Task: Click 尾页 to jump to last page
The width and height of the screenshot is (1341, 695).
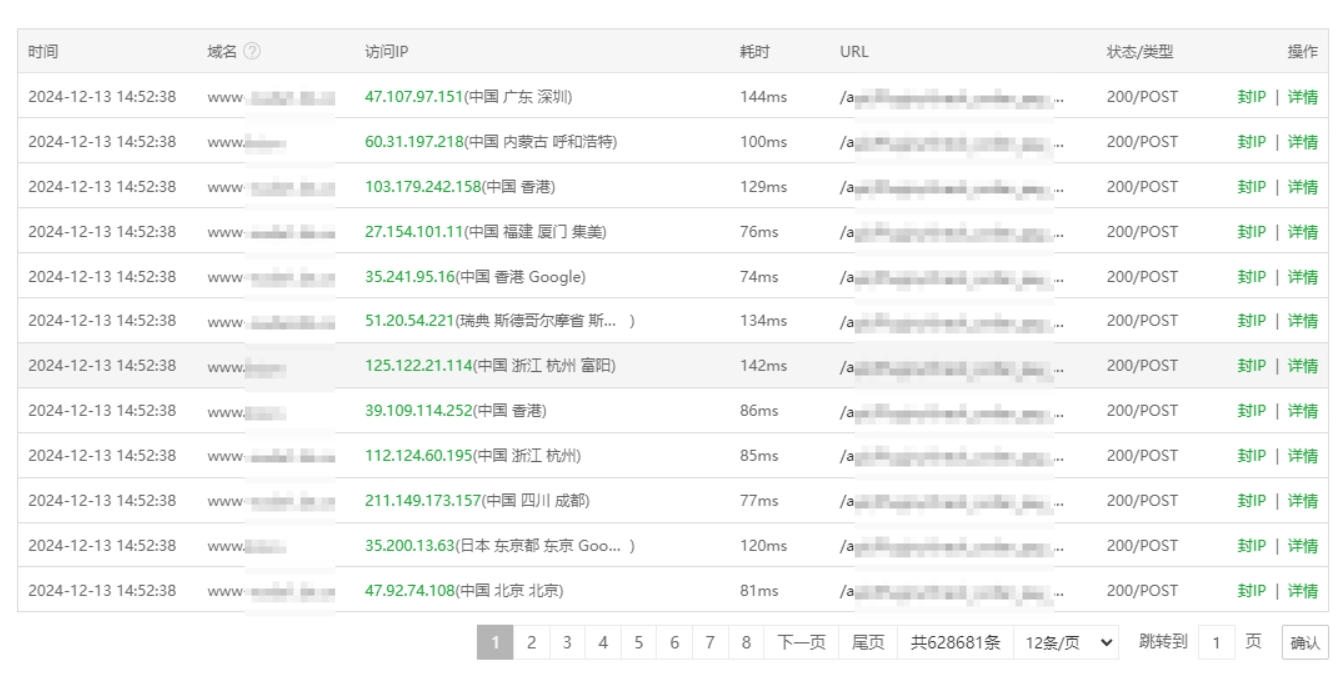Action: pyautogui.click(x=866, y=643)
